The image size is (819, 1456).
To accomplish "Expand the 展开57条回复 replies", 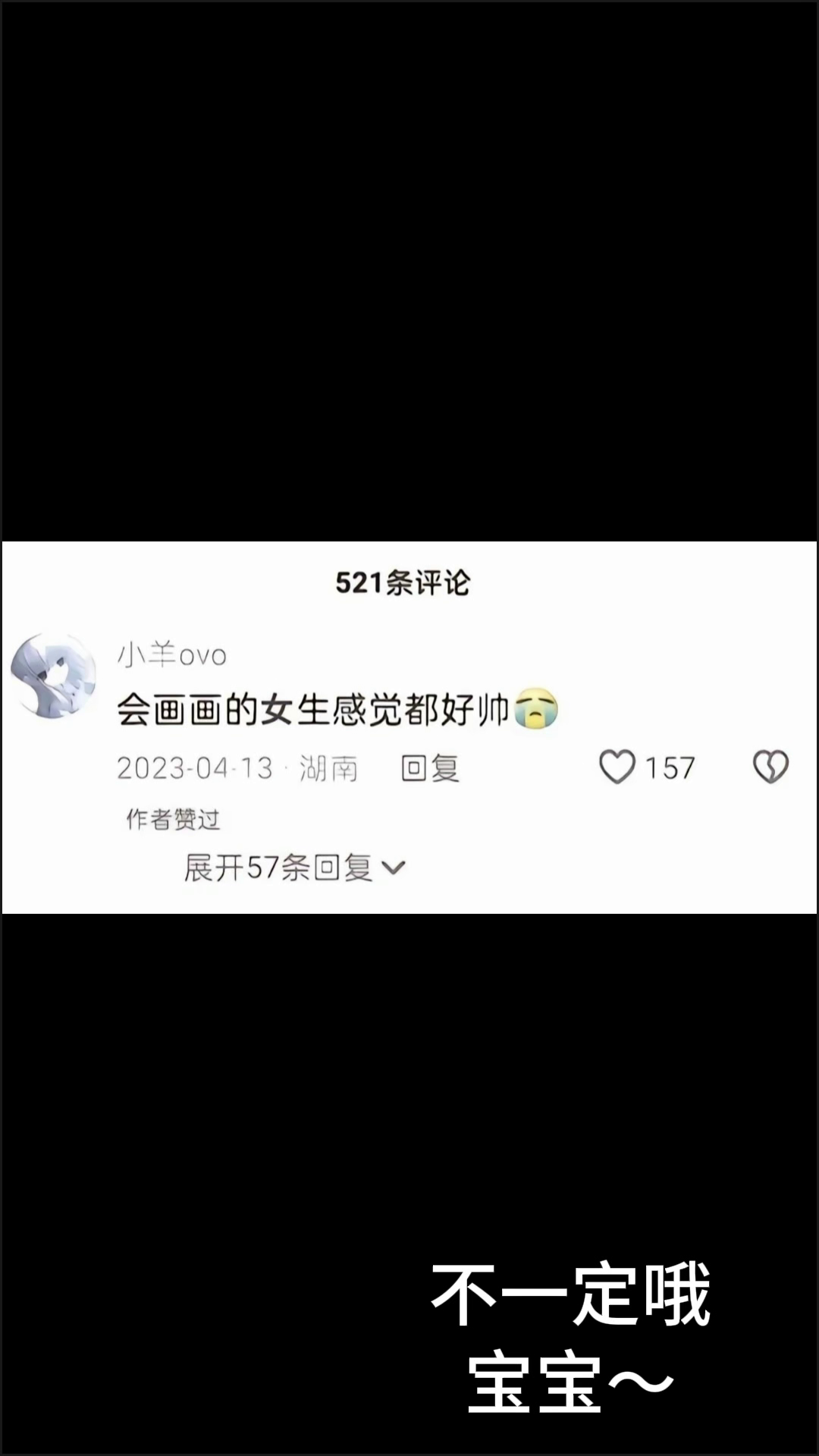I will click(294, 868).
